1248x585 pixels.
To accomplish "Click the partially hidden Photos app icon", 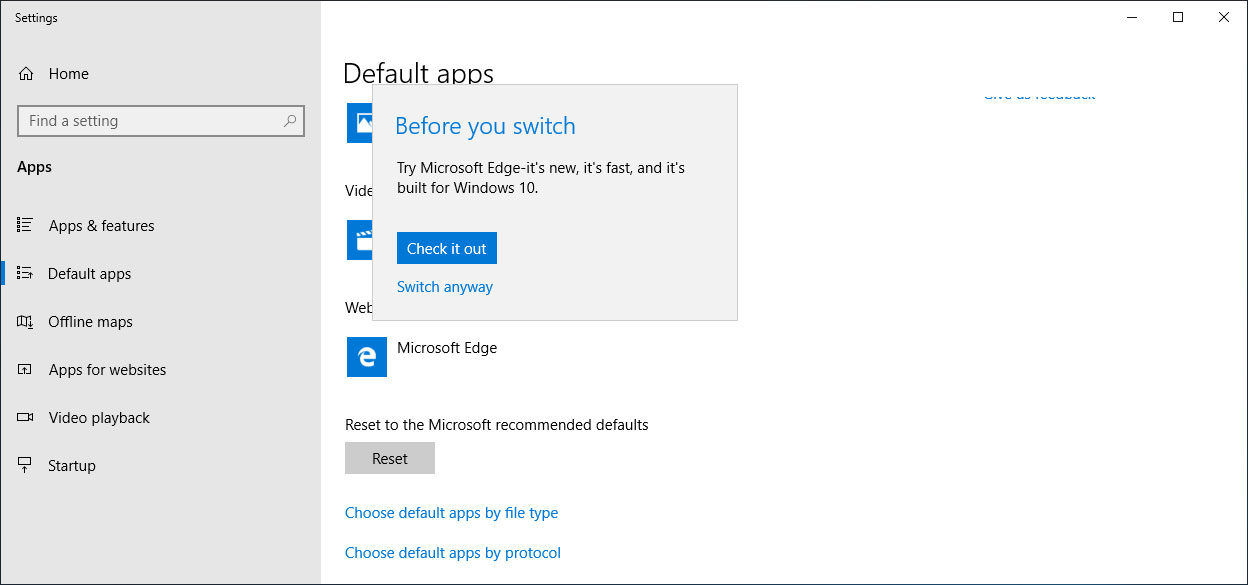I will [x=359, y=122].
